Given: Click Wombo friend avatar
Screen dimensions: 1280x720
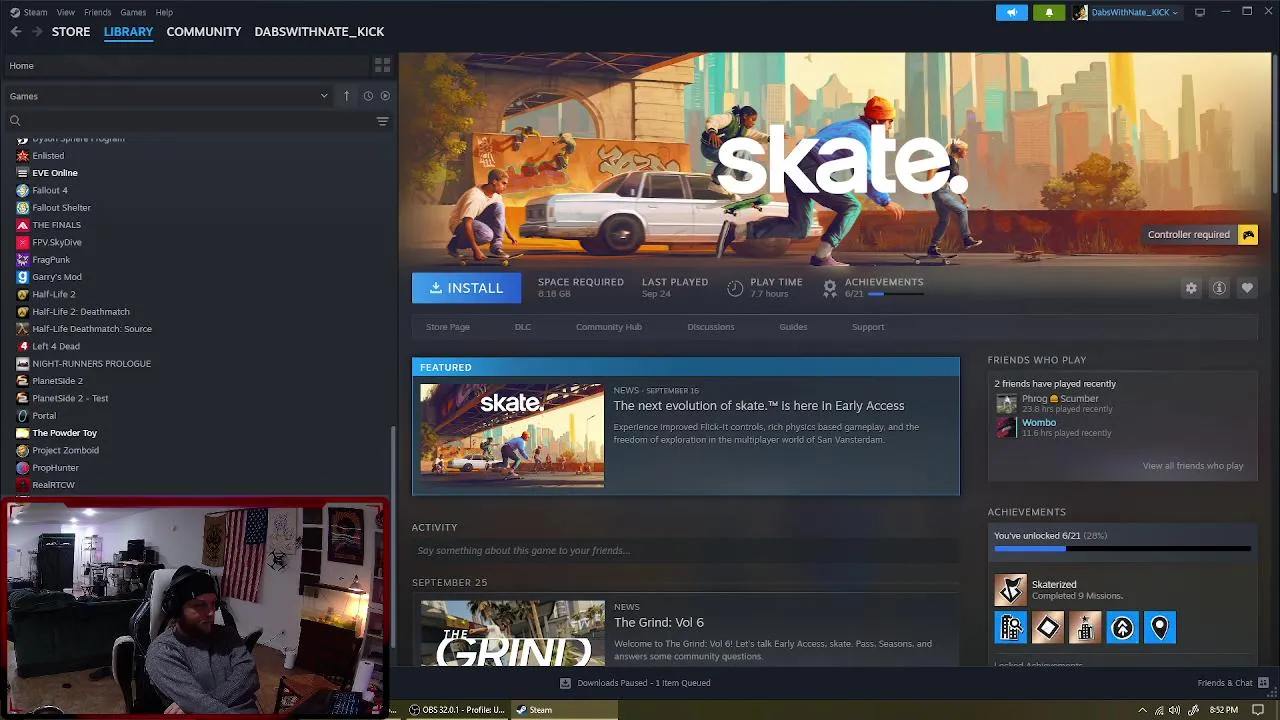Looking at the screenshot, I should point(1006,427).
